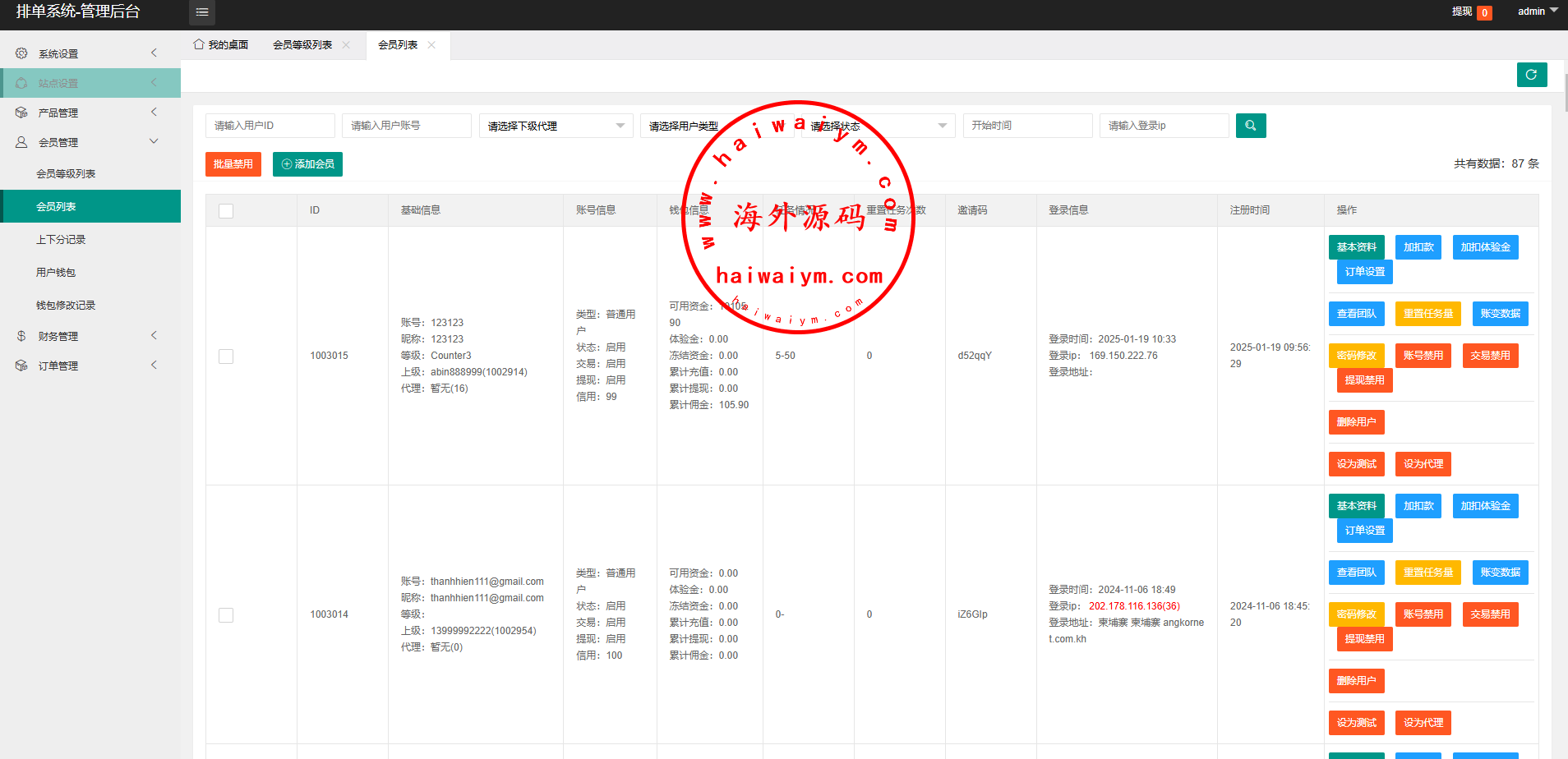Click the hamburger menu collapse icon
Screen dimensions: 1568x759
pyautogui.click(x=202, y=12)
